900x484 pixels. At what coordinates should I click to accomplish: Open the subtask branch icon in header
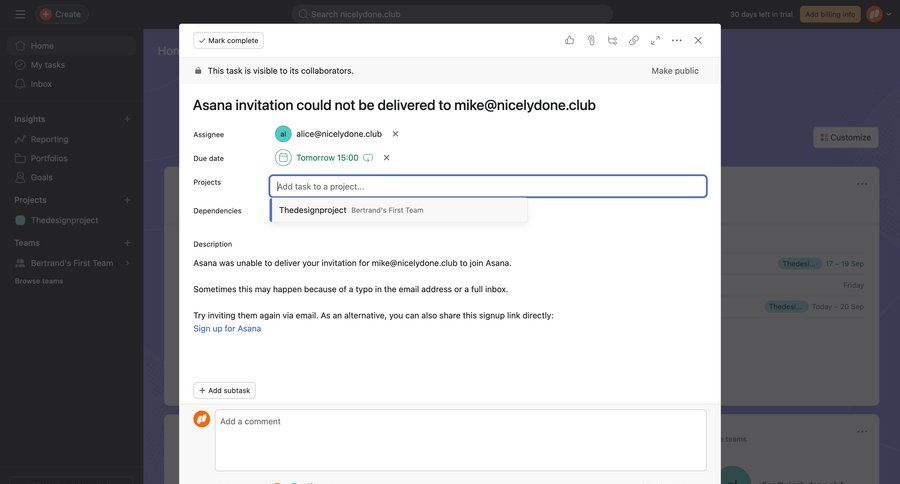point(612,40)
